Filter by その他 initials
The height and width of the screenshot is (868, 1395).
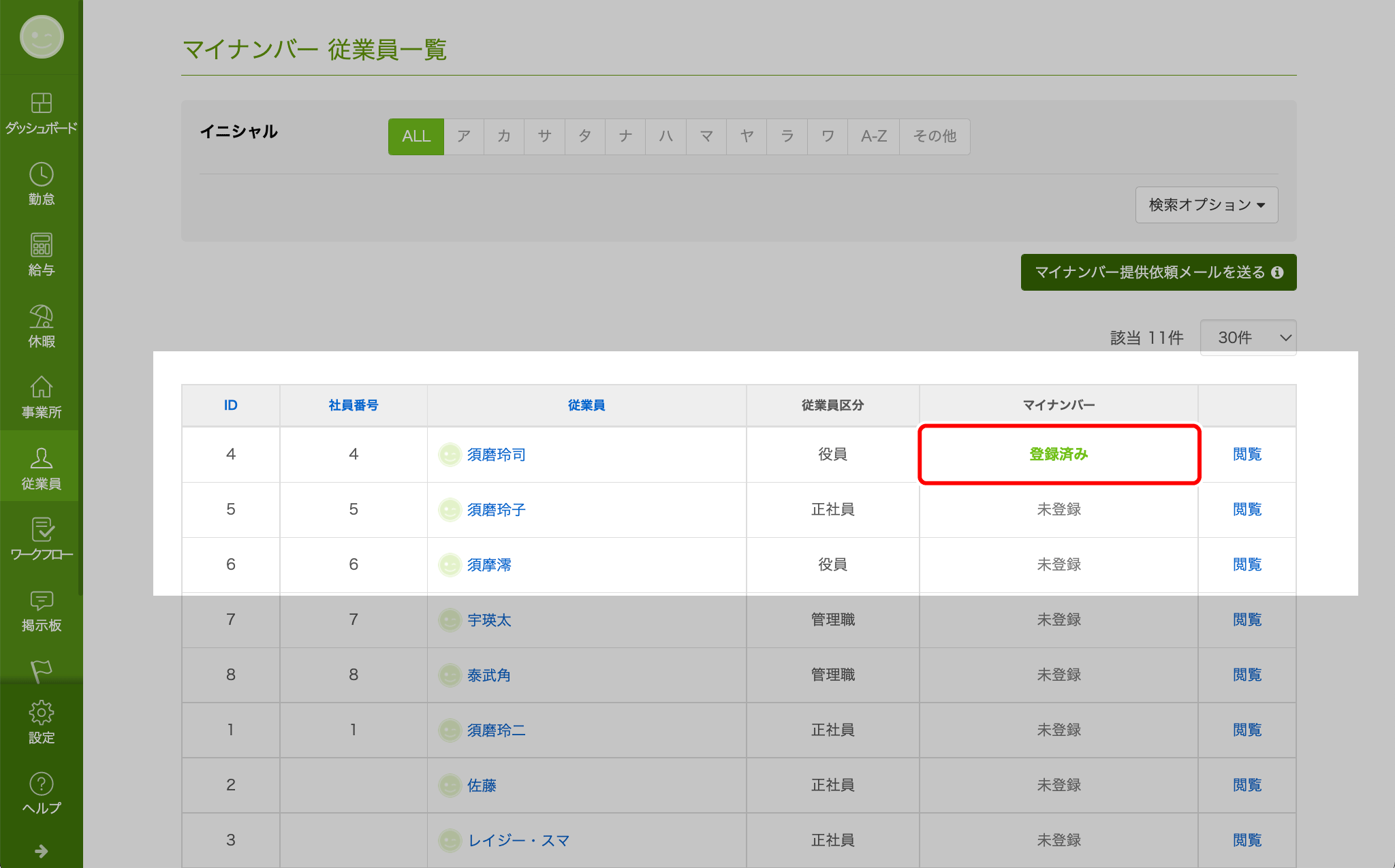point(935,136)
